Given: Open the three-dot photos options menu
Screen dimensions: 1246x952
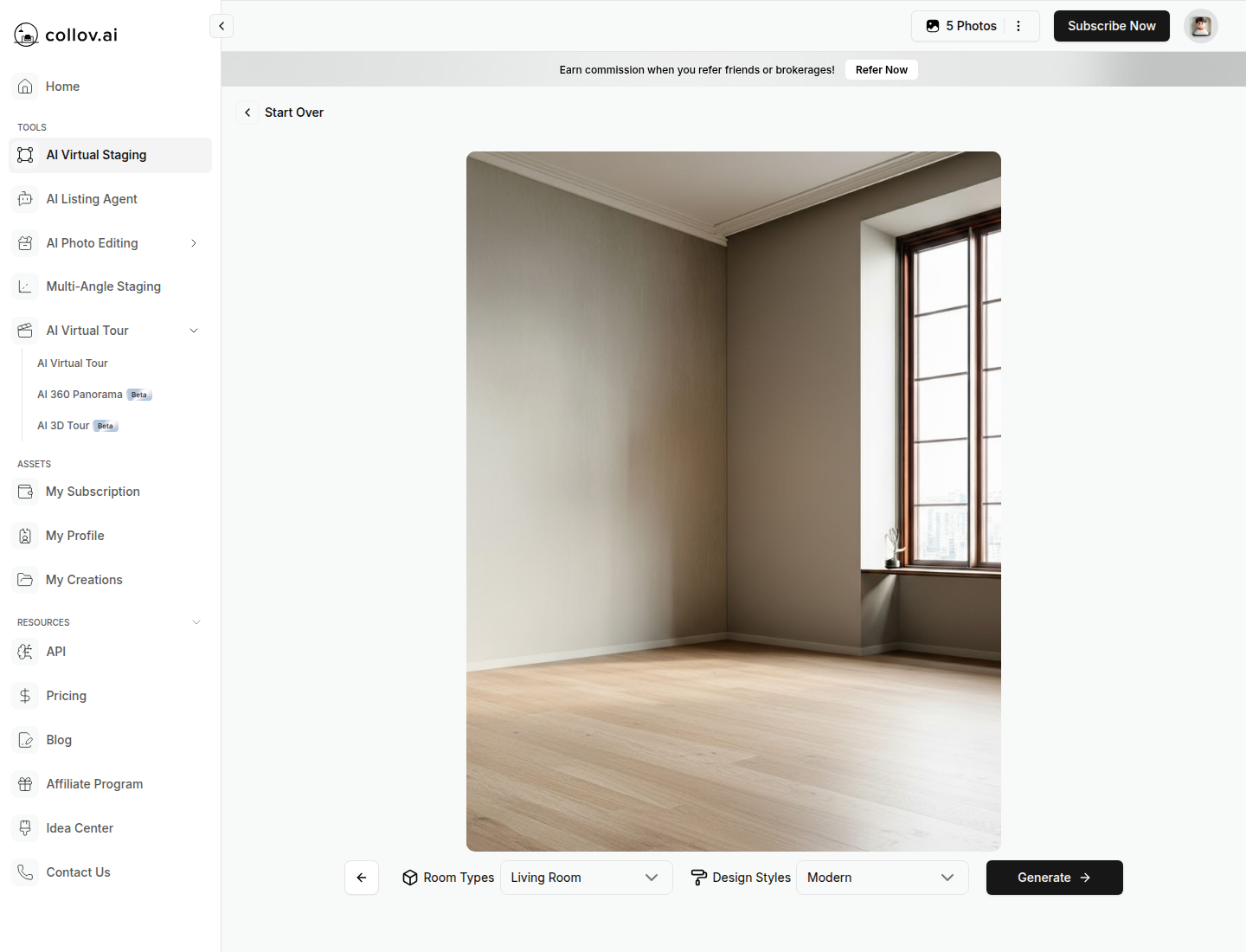Looking at the screenshot, I should point(1018,26).
